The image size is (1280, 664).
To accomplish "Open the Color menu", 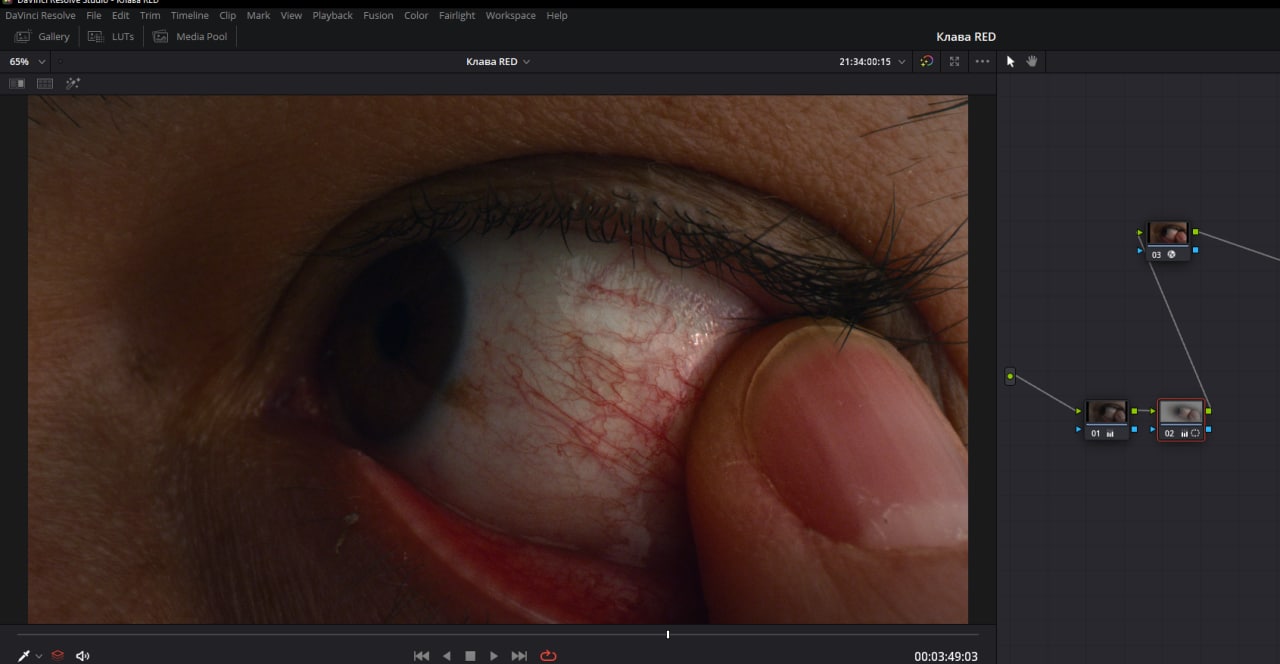I will click(416, 16).
